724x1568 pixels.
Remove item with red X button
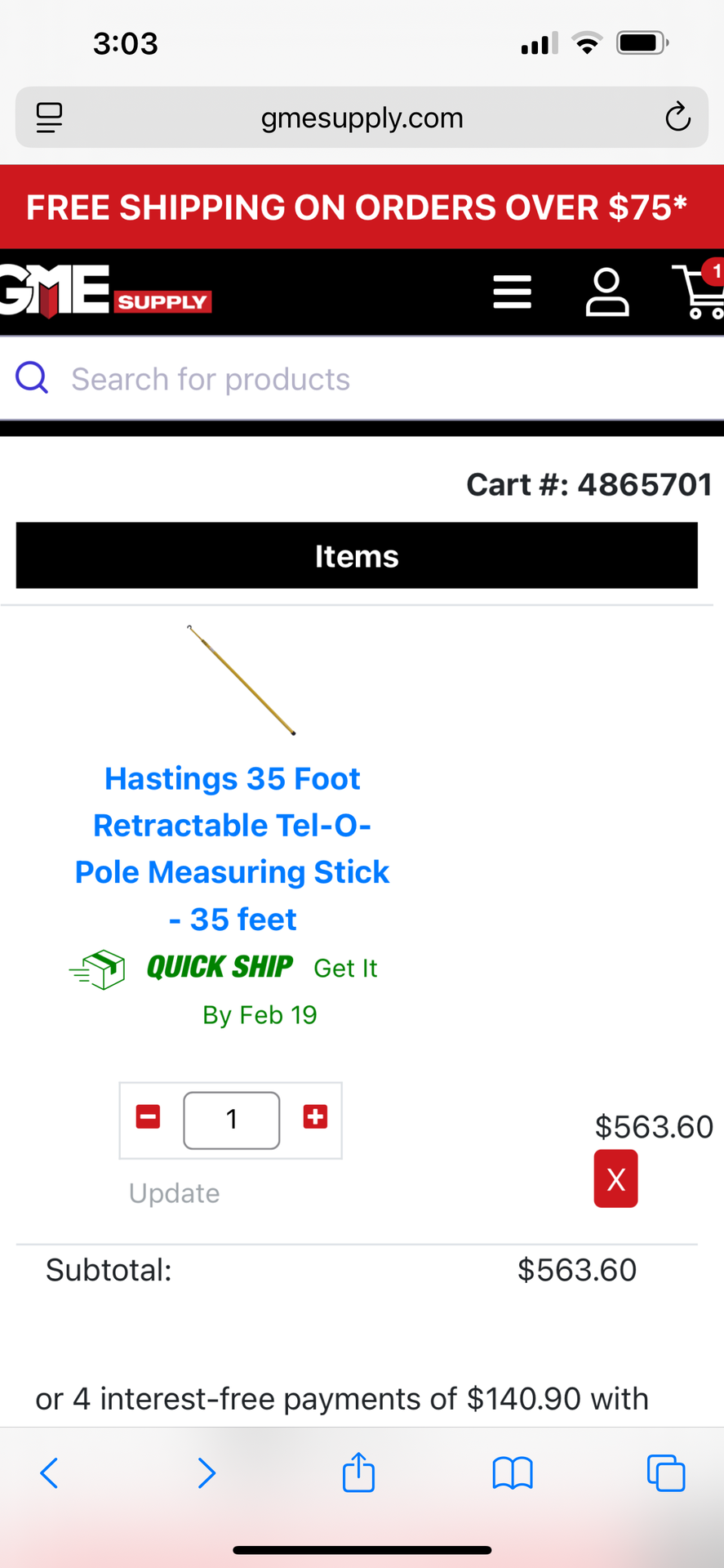tap(615, 1178)
